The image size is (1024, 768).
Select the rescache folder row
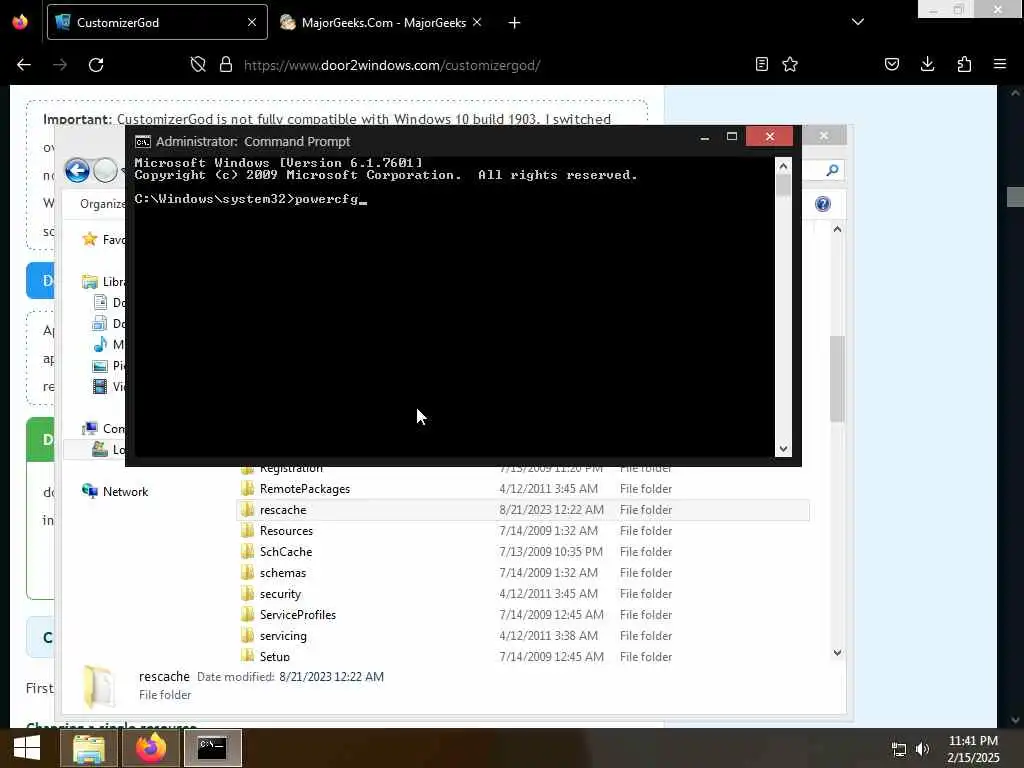click(x=522, y=509)
